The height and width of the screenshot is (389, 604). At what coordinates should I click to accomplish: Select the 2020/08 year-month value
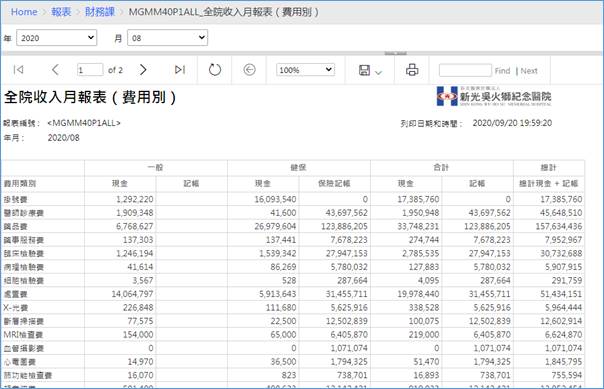click(64, 138)
